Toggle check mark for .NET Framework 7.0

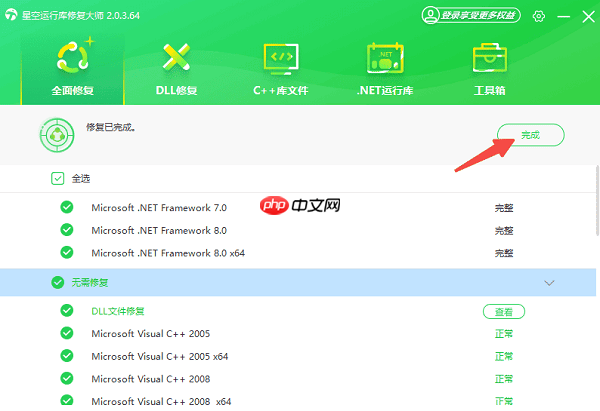(67, 208)
